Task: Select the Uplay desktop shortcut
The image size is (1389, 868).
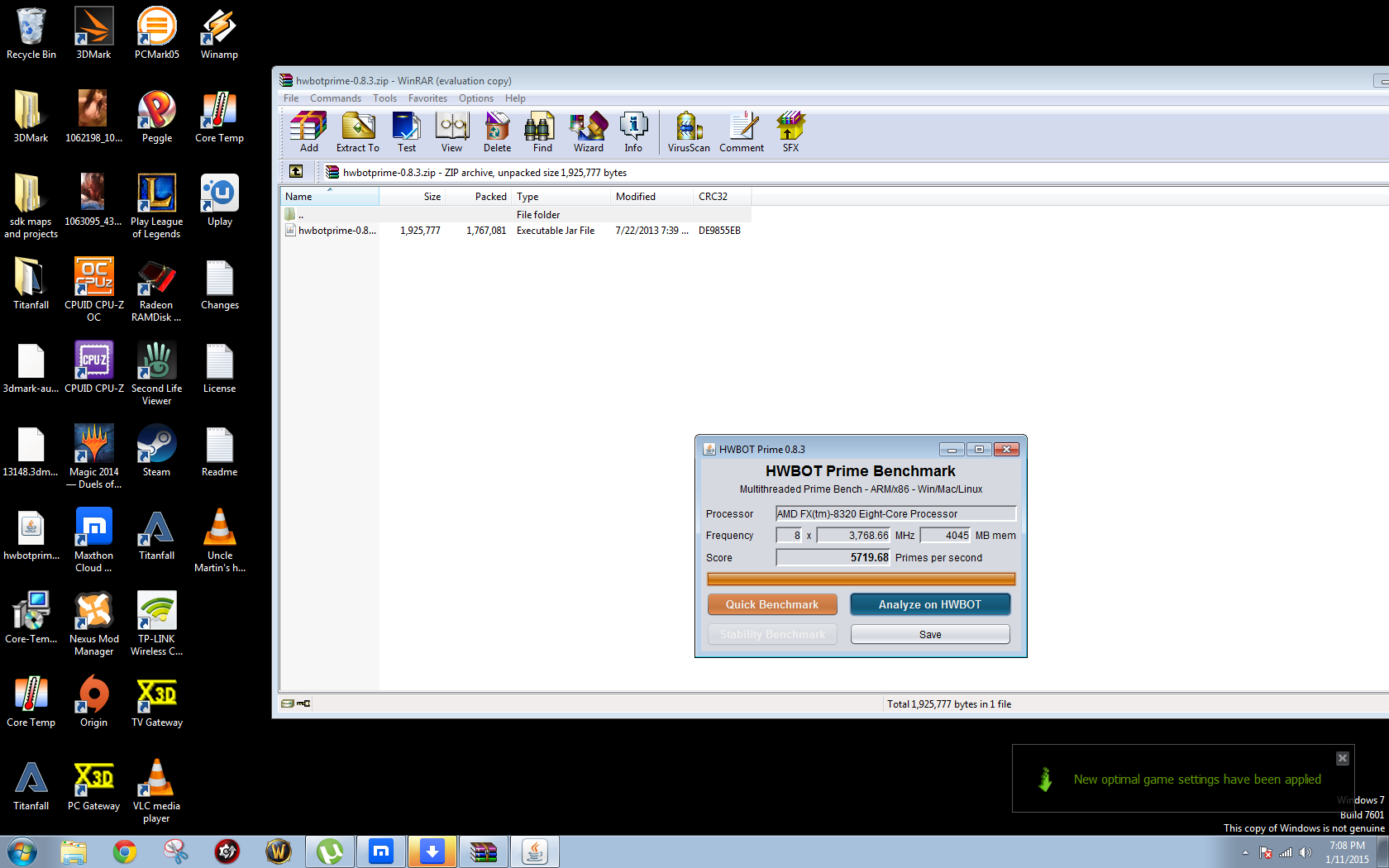Action: 219,200
